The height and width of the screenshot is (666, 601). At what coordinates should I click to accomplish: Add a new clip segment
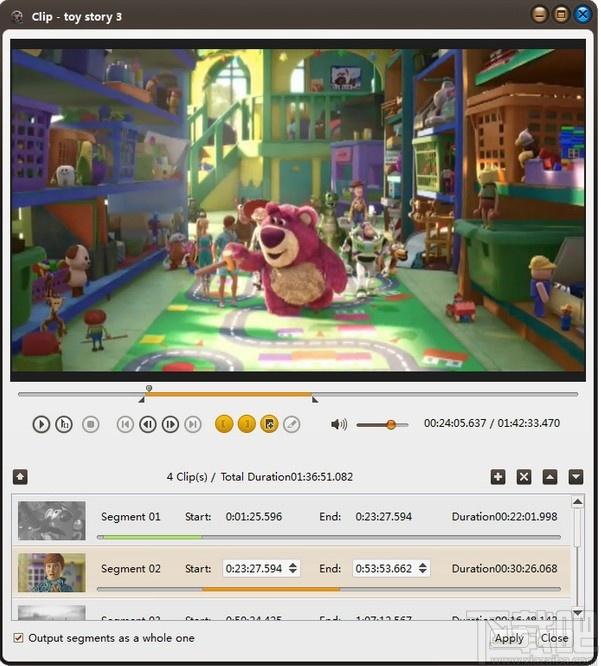[498, 477]
